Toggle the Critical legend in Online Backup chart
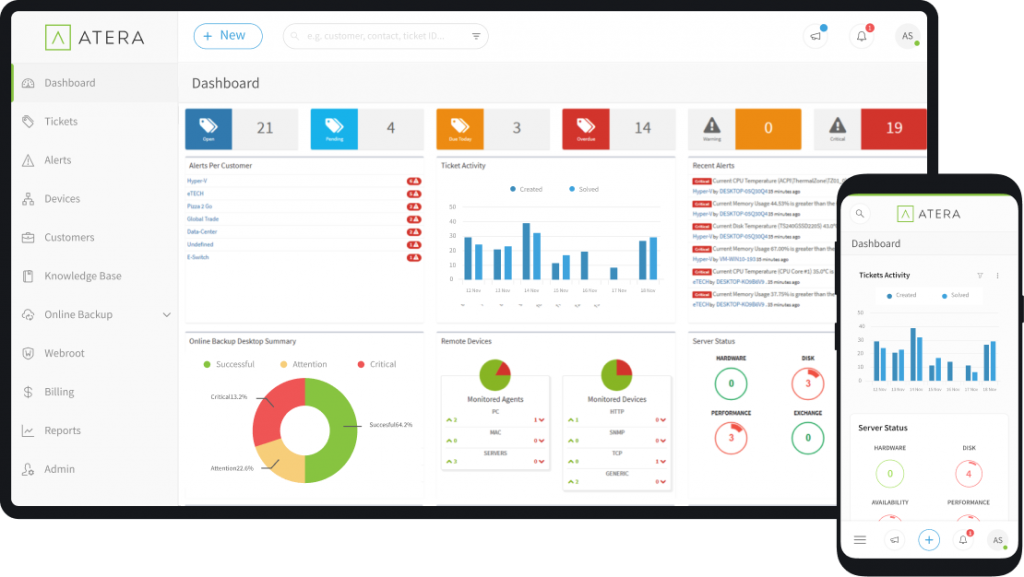Image resolution: width=1024 pixels, height=577 pixels. point(377,364)
